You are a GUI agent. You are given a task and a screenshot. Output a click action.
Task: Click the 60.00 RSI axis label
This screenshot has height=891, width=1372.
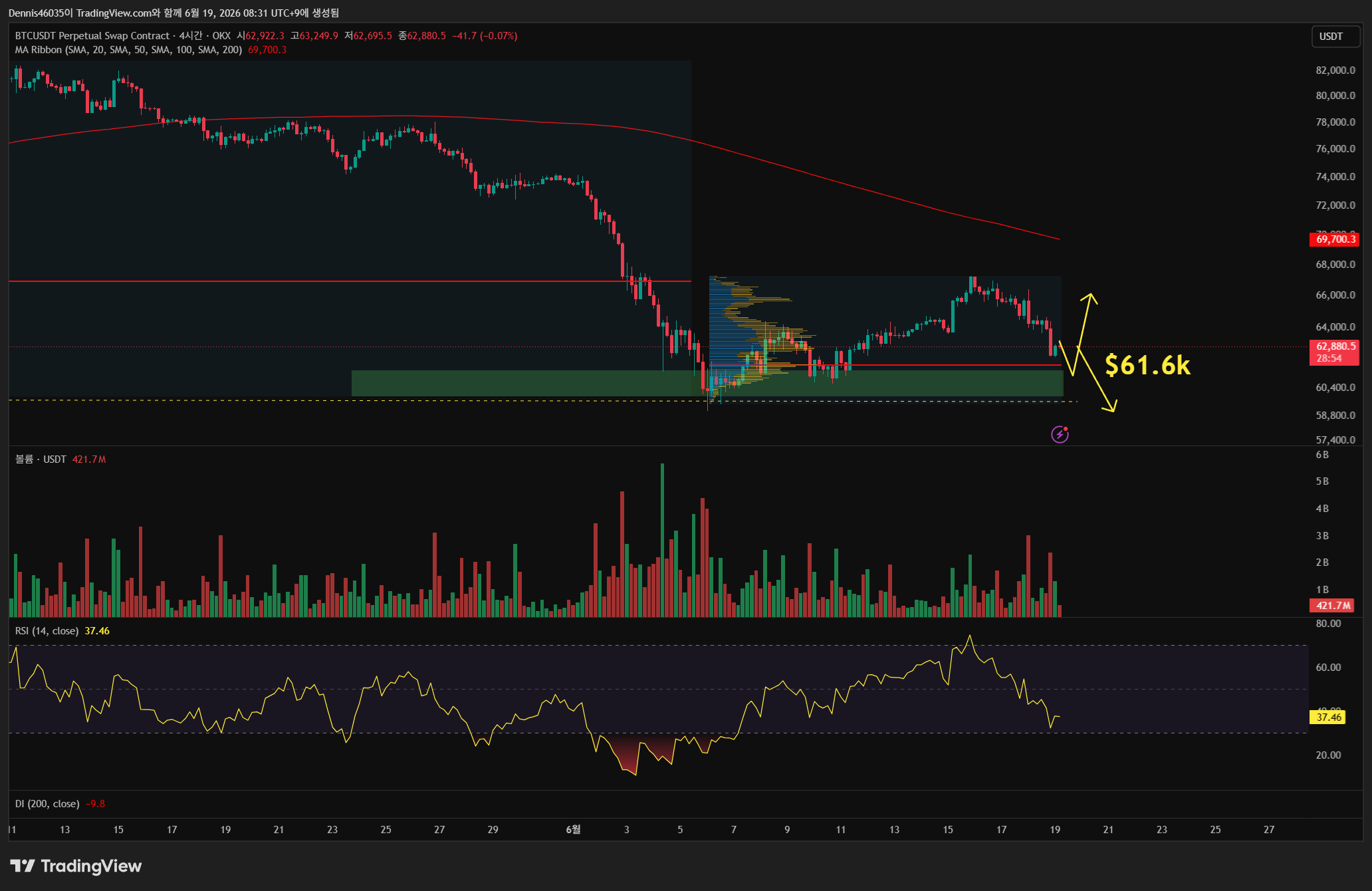[1328, 668]
